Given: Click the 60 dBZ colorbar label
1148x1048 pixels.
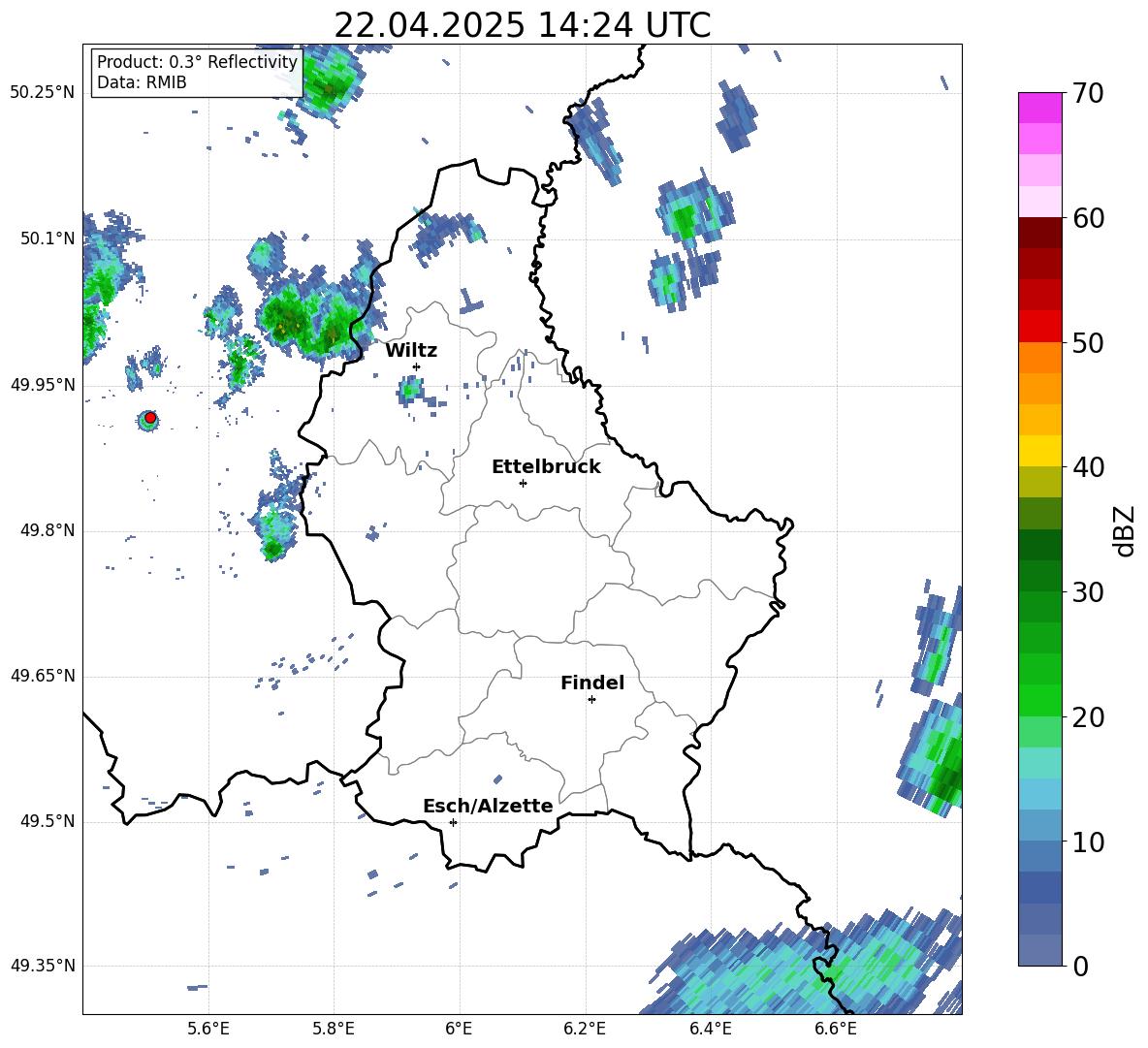Looking at the screenshot, I should (1088, 218).
